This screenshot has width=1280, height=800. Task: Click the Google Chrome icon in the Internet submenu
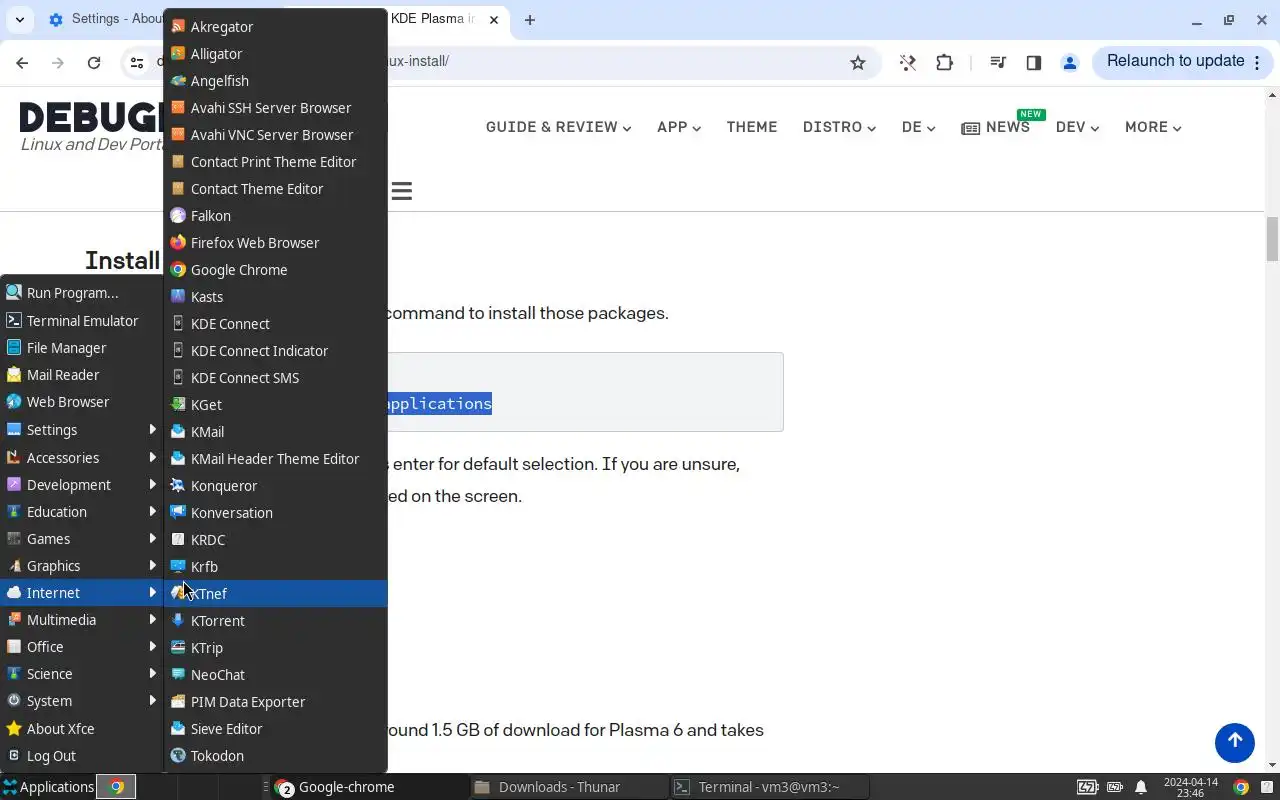pyautogui.click(x=178, y=270)
